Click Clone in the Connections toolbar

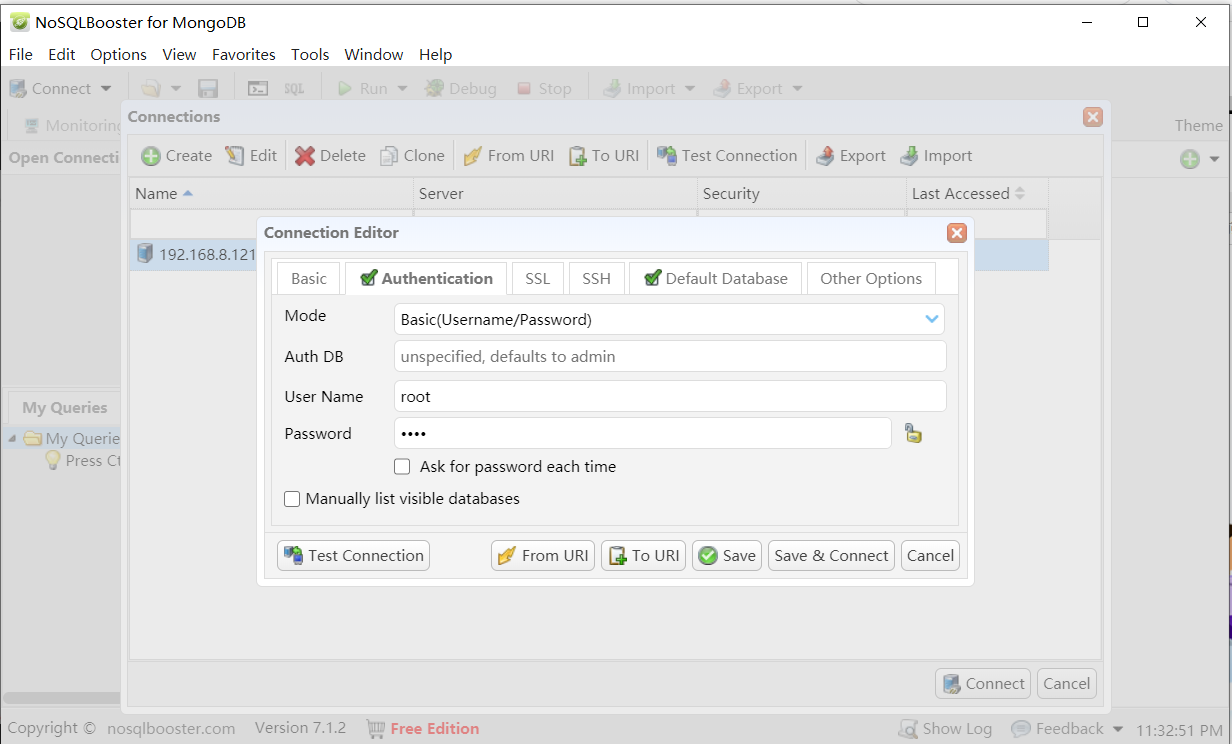pos(412,156)
